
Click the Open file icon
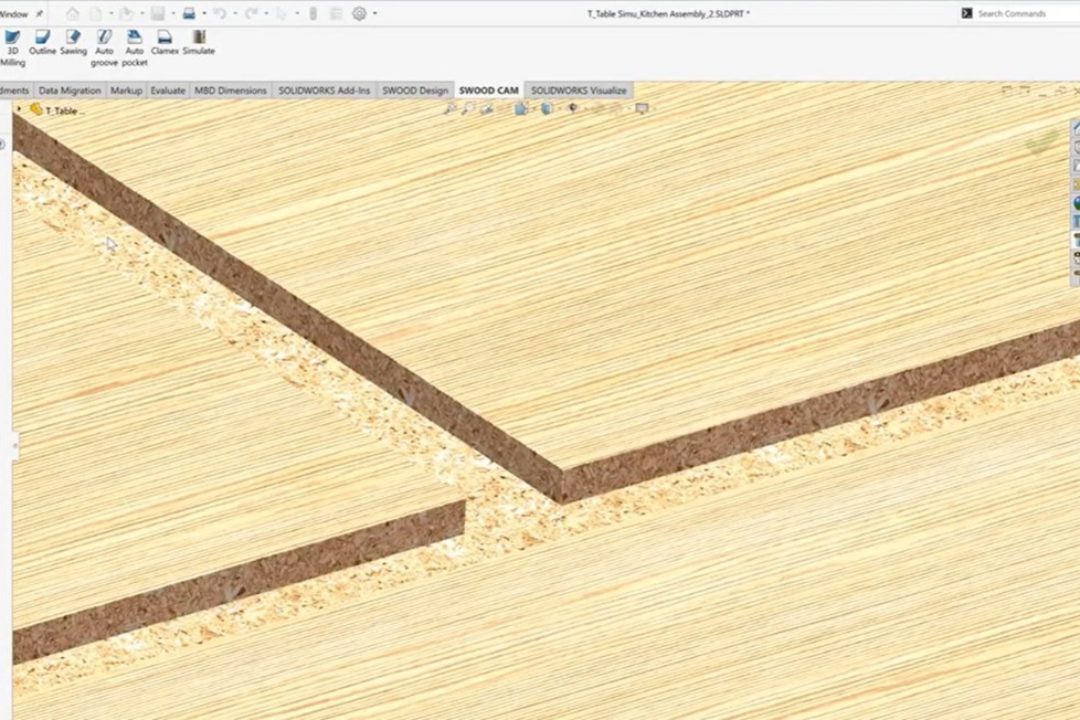click(127, 13)
